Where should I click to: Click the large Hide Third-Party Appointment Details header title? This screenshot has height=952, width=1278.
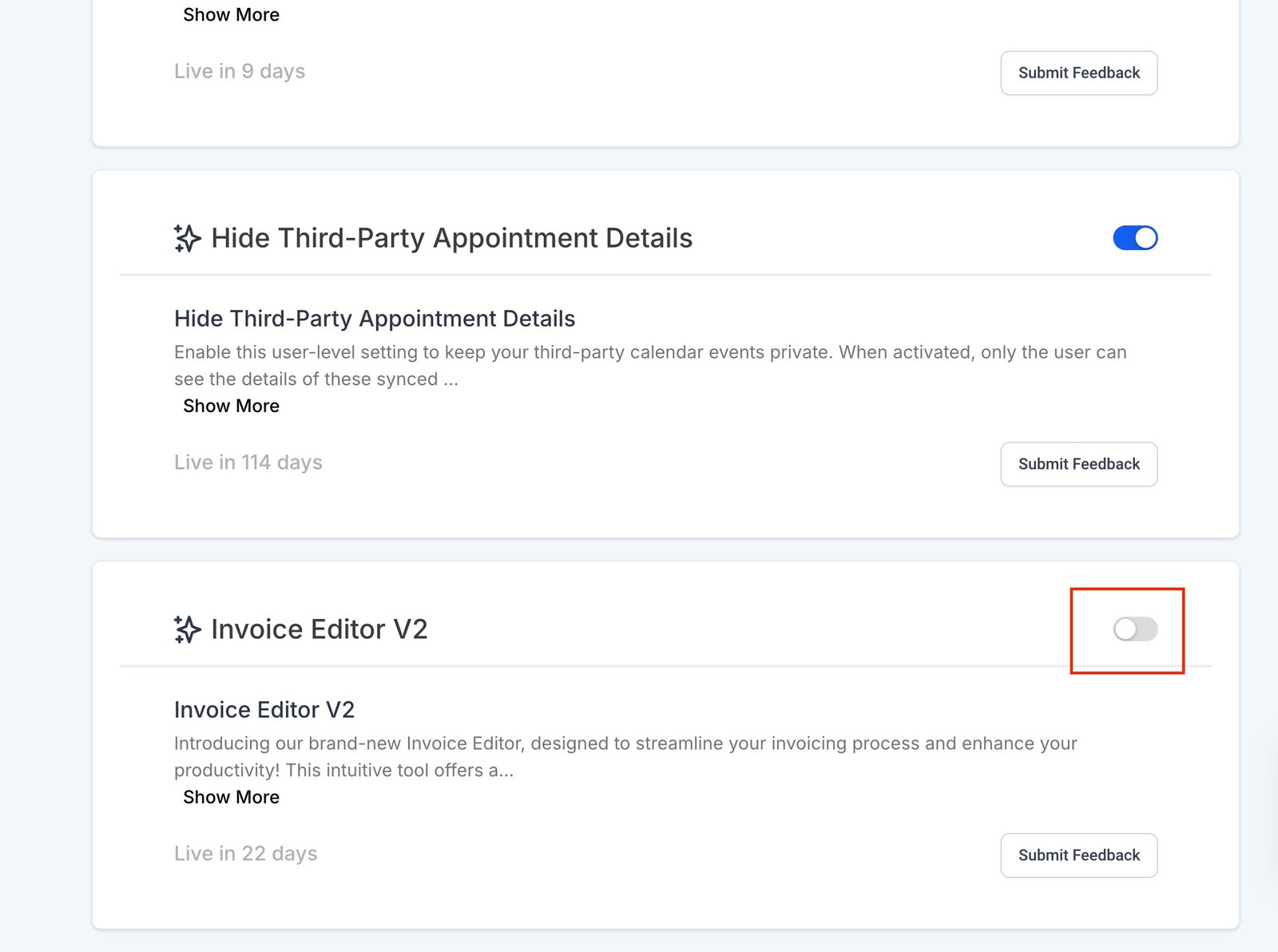451,238
